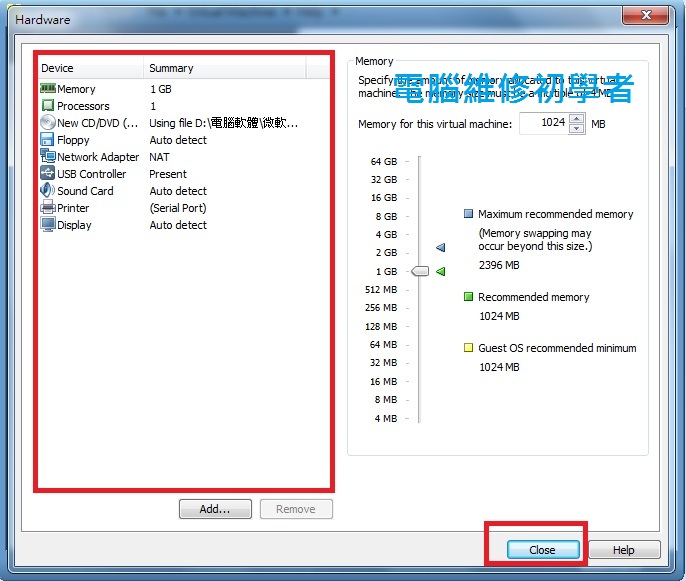Click the 'Using file D:\' CD/DVD summary
686x581 pixels.
tap(223, 123)
